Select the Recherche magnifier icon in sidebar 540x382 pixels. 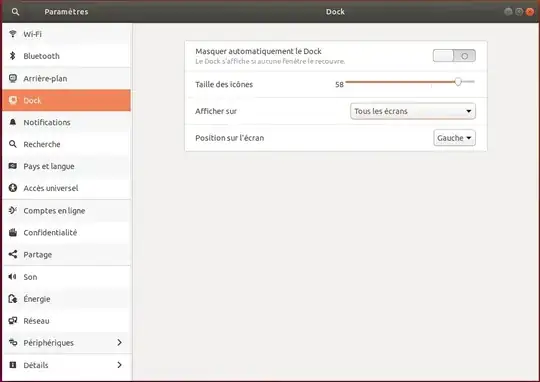click(x=13, y=144)
